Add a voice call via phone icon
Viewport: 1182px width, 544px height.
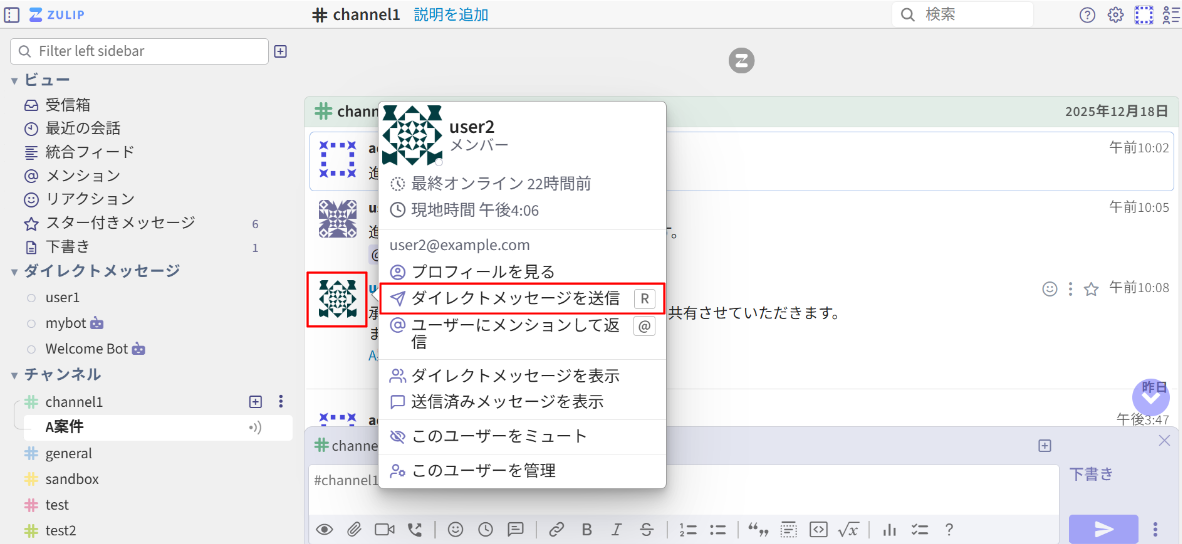pos(415,529)
